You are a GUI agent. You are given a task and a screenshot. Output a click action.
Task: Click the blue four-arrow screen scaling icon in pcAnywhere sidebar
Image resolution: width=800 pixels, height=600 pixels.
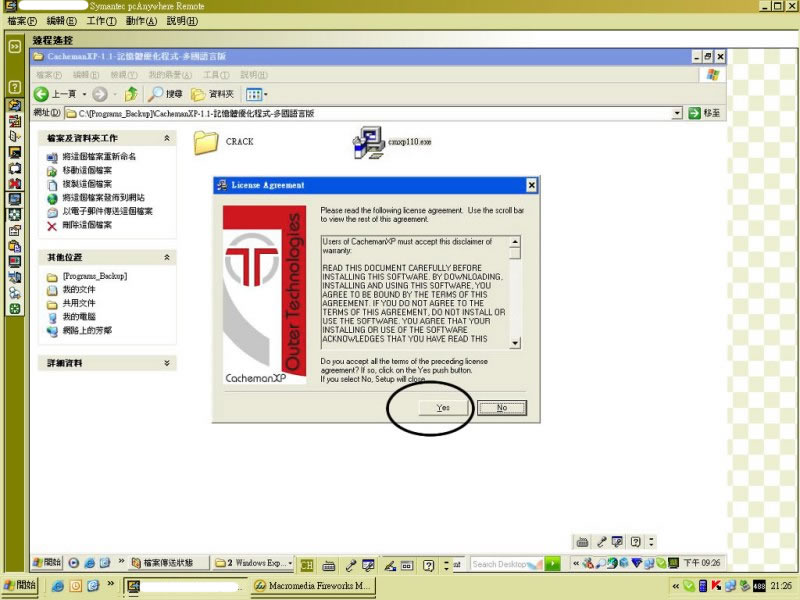tap(15, 215)
